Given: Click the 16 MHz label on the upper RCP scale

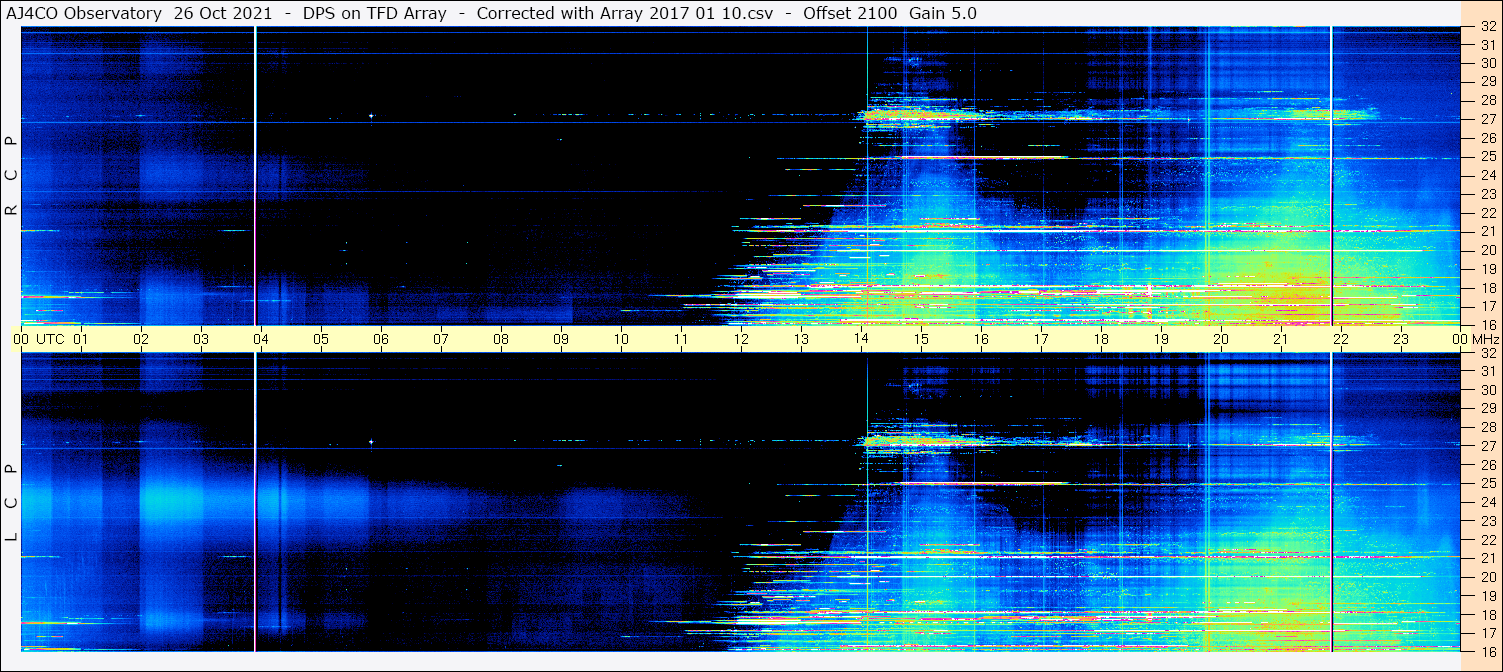Looking at the screenshot, I should (x=1487, y=324).
